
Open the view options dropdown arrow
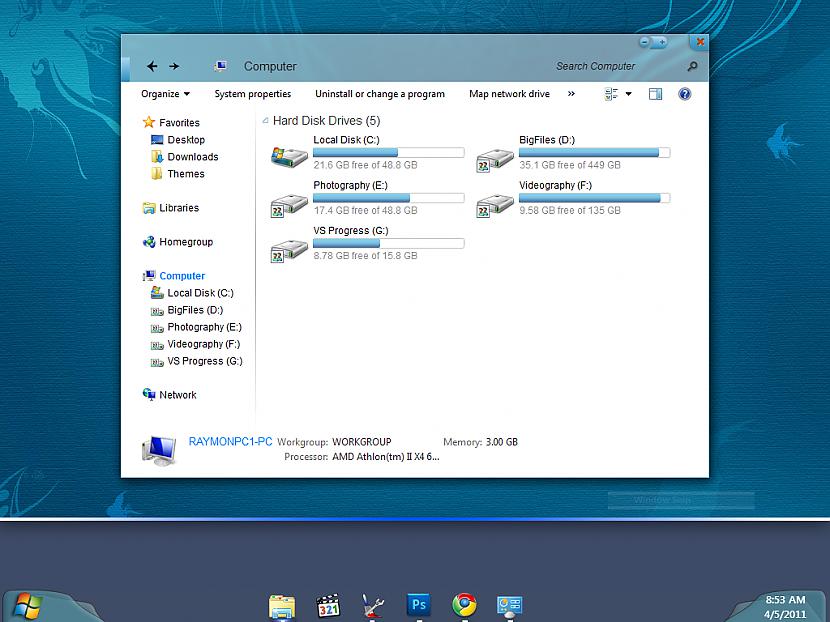pyautogui.click(x=628, y=94)
